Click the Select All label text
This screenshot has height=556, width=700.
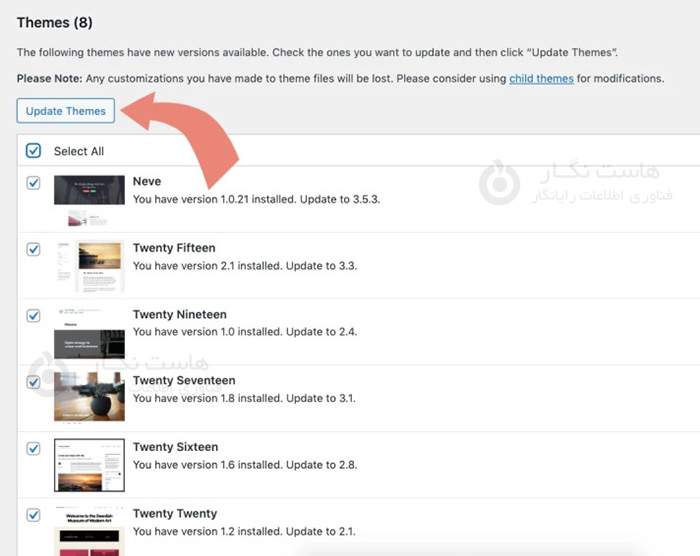point(79,152)
